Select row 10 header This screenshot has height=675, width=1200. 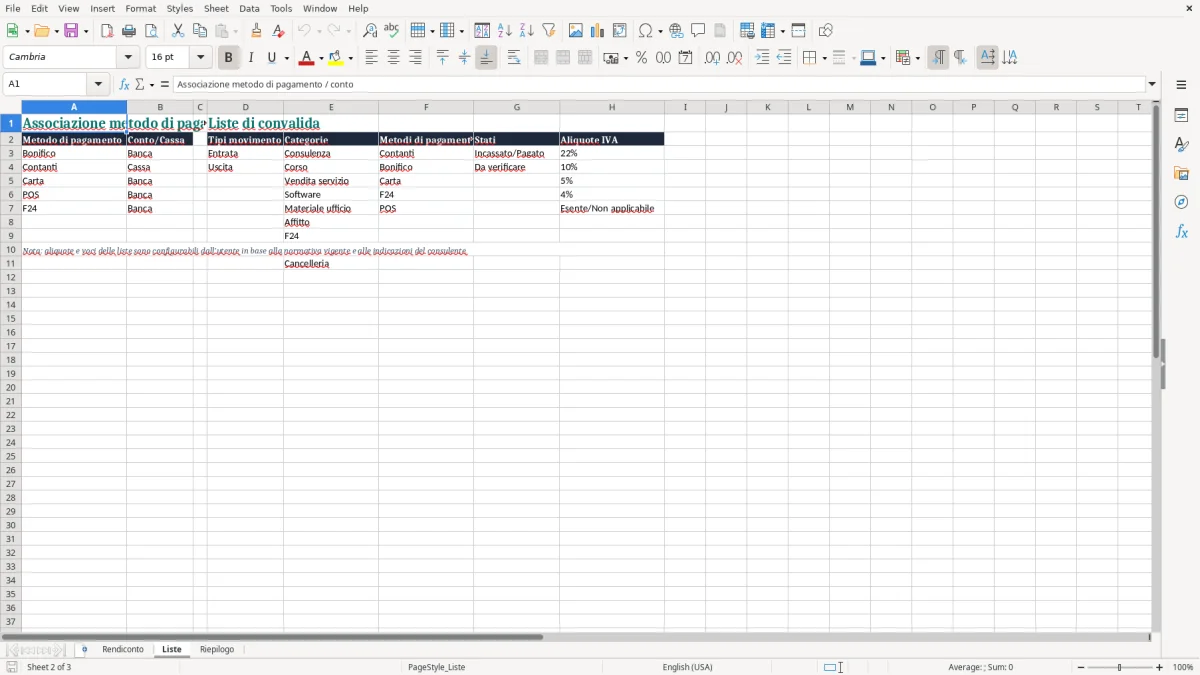click(x=10, y=250)
